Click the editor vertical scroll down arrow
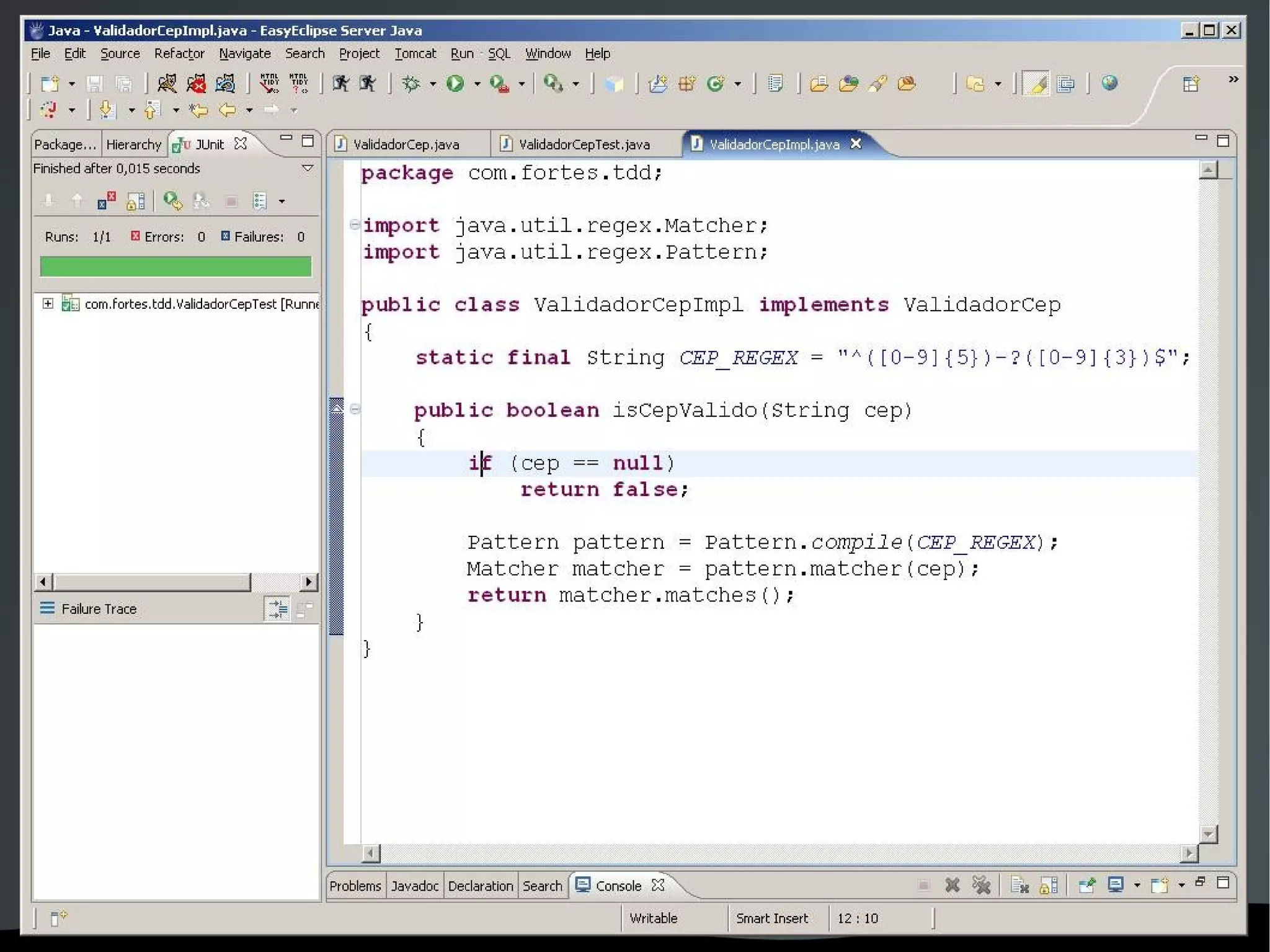 click(x=1208, y=834)
